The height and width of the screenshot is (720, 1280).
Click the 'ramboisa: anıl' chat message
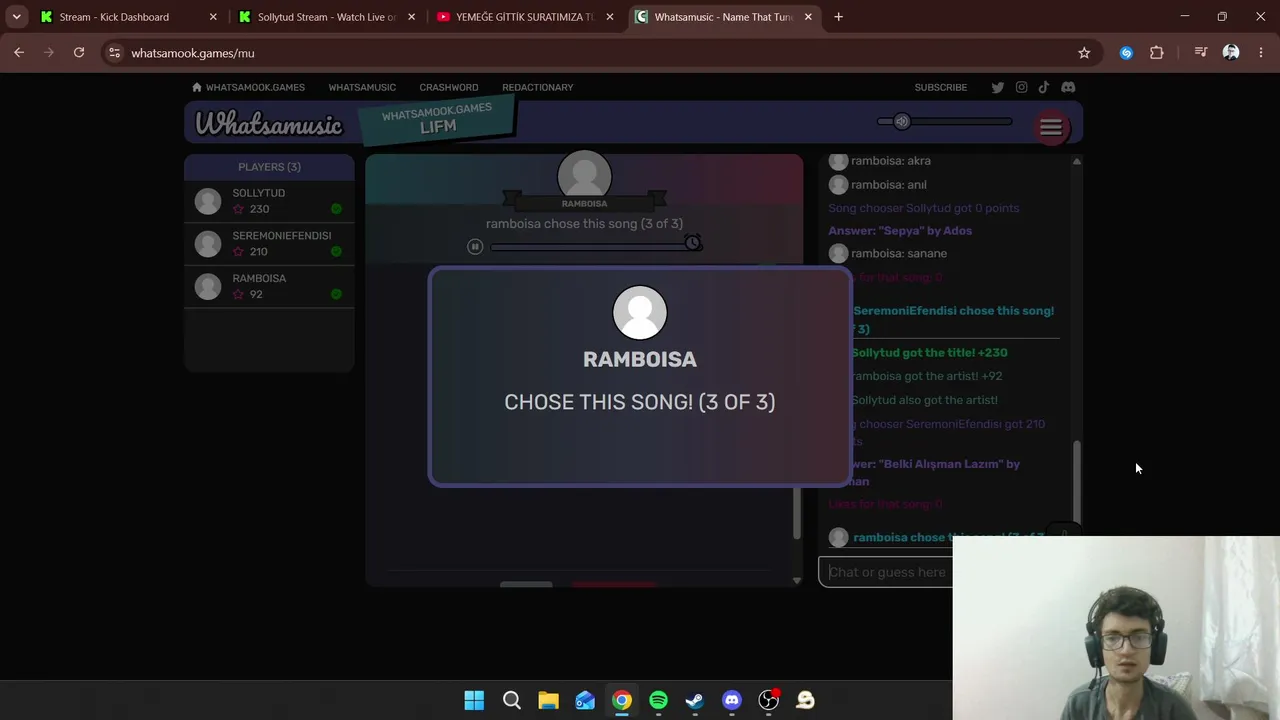(x=889, y=185)
